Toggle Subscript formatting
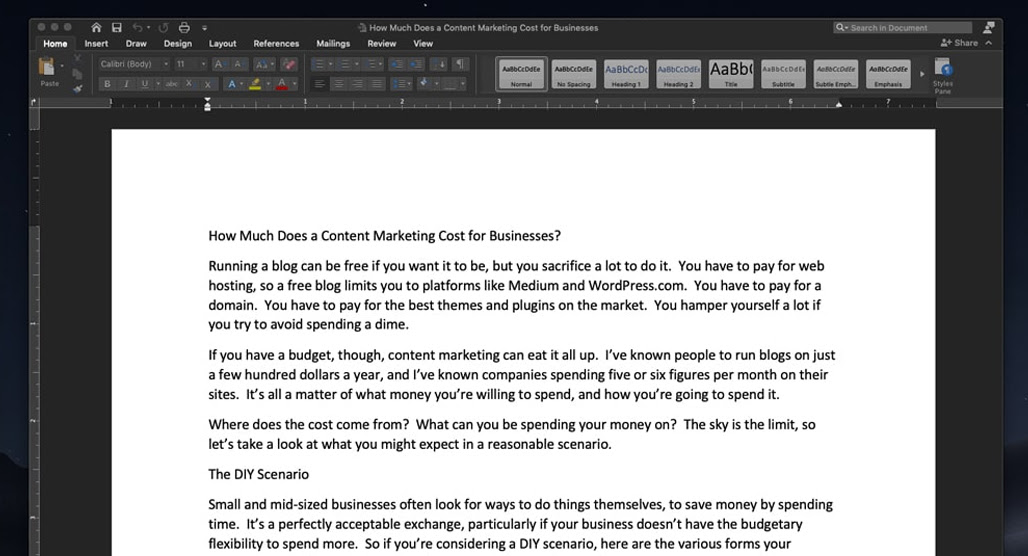1028x556 pixels. click(189, 84)
